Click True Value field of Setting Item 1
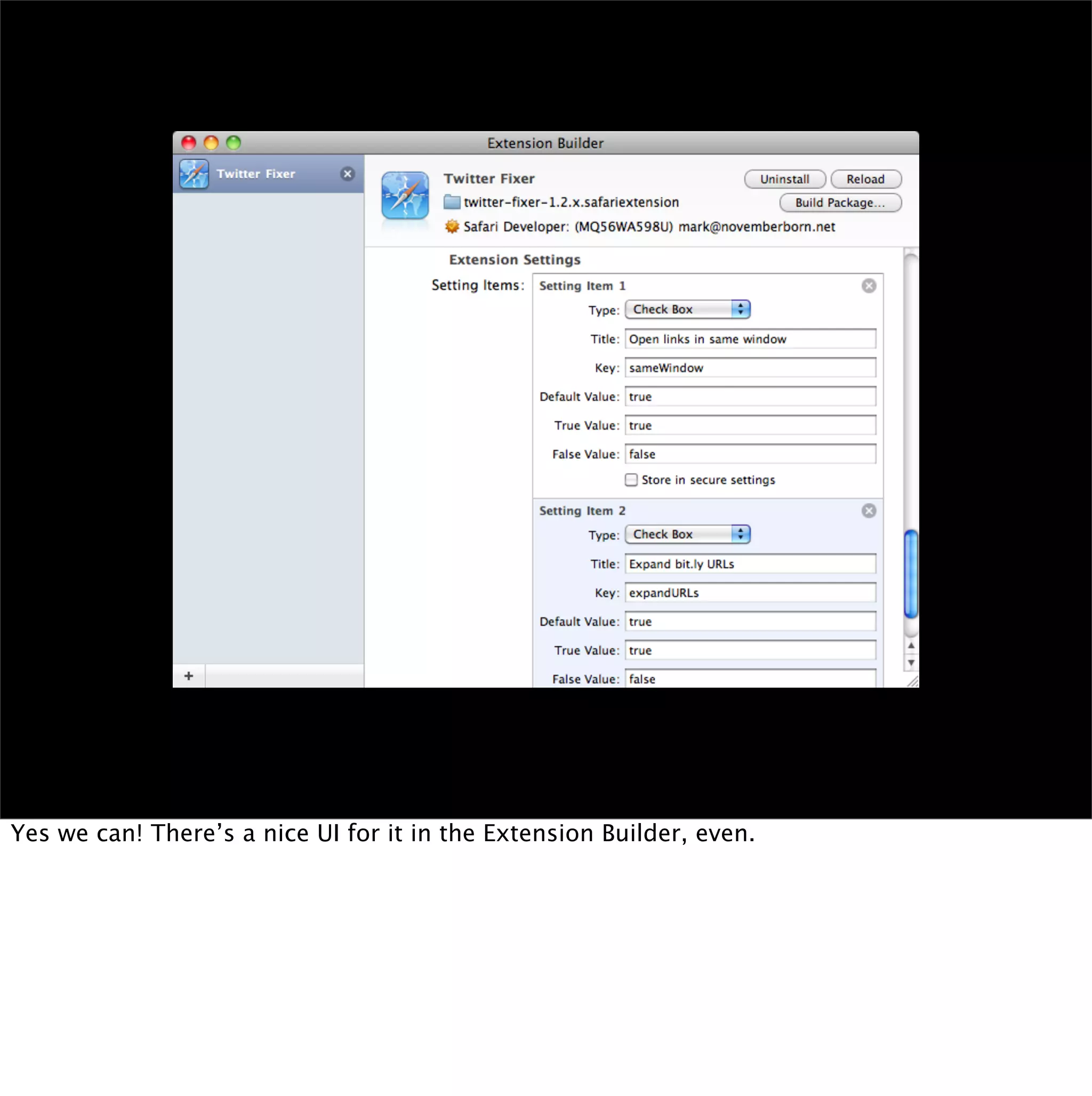The image size is (1092, 1096). 750,426
